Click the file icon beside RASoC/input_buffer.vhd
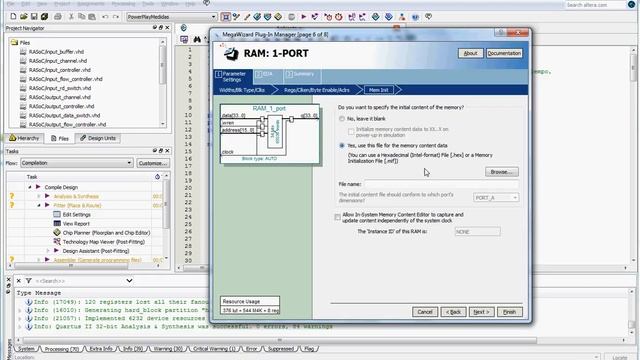Image resolution: width=640 pixels, height=360 pixels. (23, 52)
